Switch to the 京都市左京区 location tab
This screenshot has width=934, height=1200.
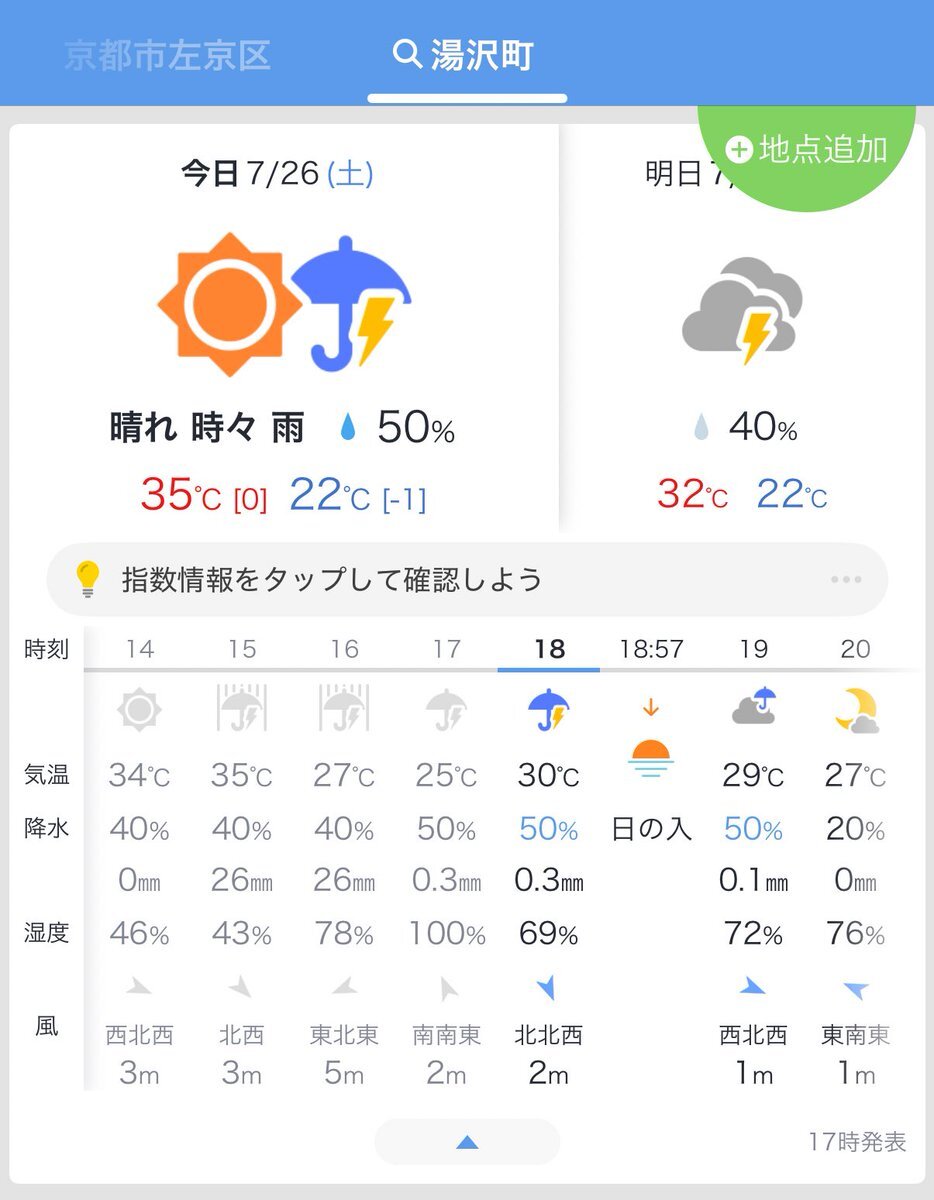tap(167, 55)
